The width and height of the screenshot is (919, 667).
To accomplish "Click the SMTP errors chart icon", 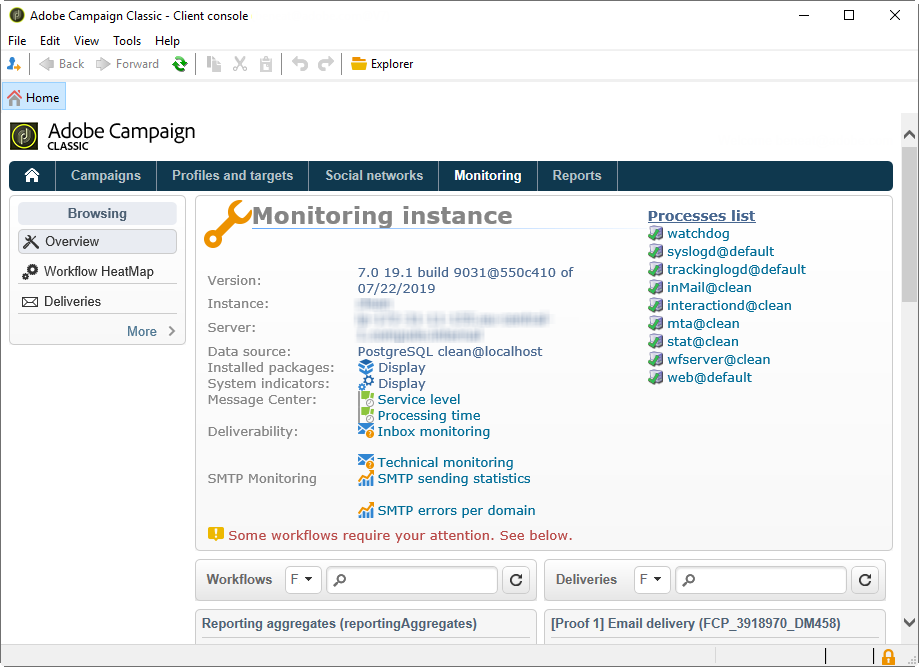I will pyautogui.click(x=366, y=510).
